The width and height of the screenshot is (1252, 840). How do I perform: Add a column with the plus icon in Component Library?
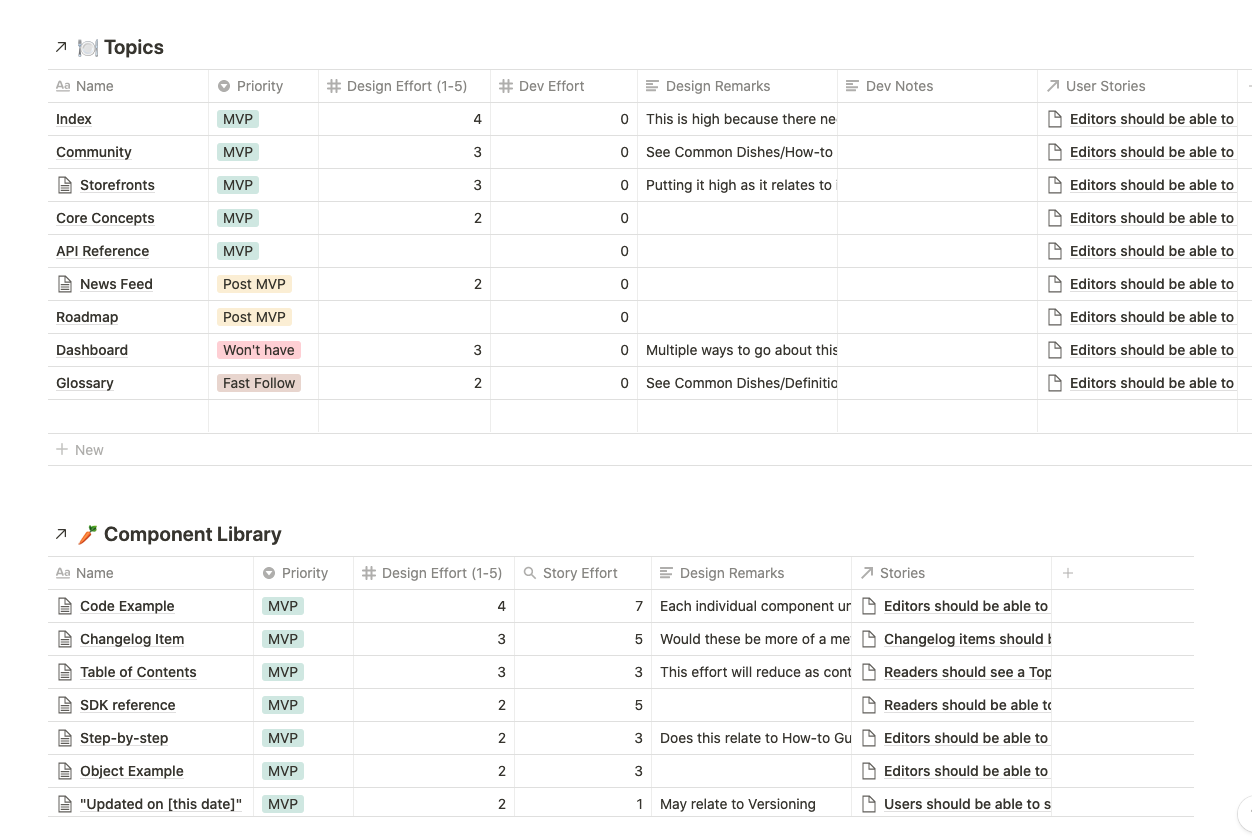1068,573
